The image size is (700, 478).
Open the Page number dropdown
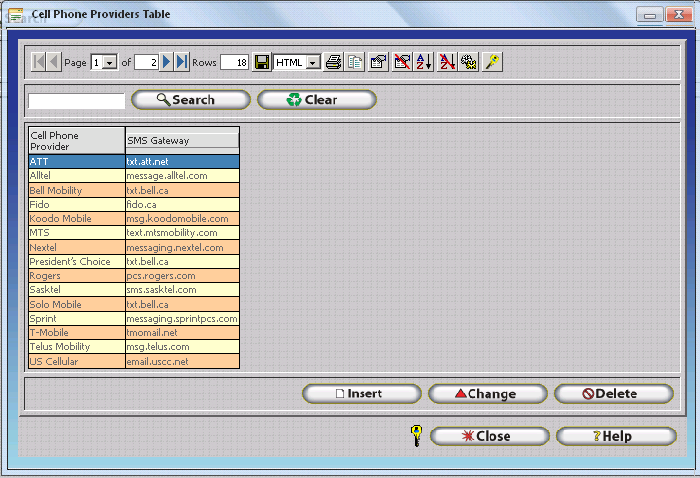tap(110, 62)
